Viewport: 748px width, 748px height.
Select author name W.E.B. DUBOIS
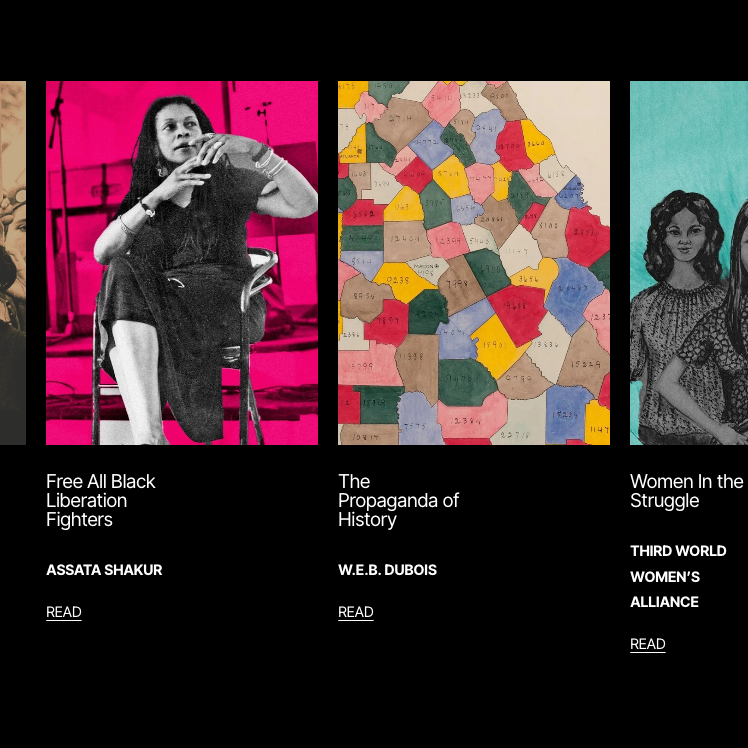[x=387, y=570]
